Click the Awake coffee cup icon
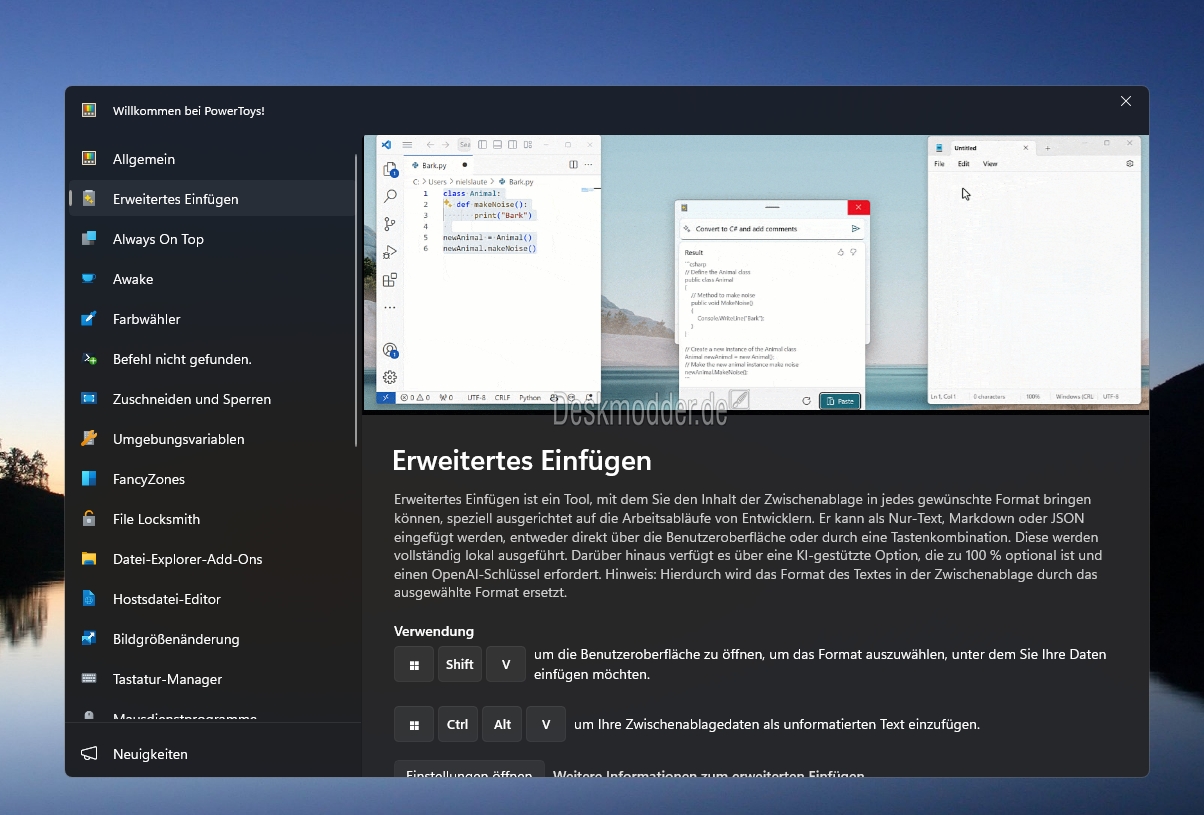Screen dimensions: 1204x815 (89, 279)
